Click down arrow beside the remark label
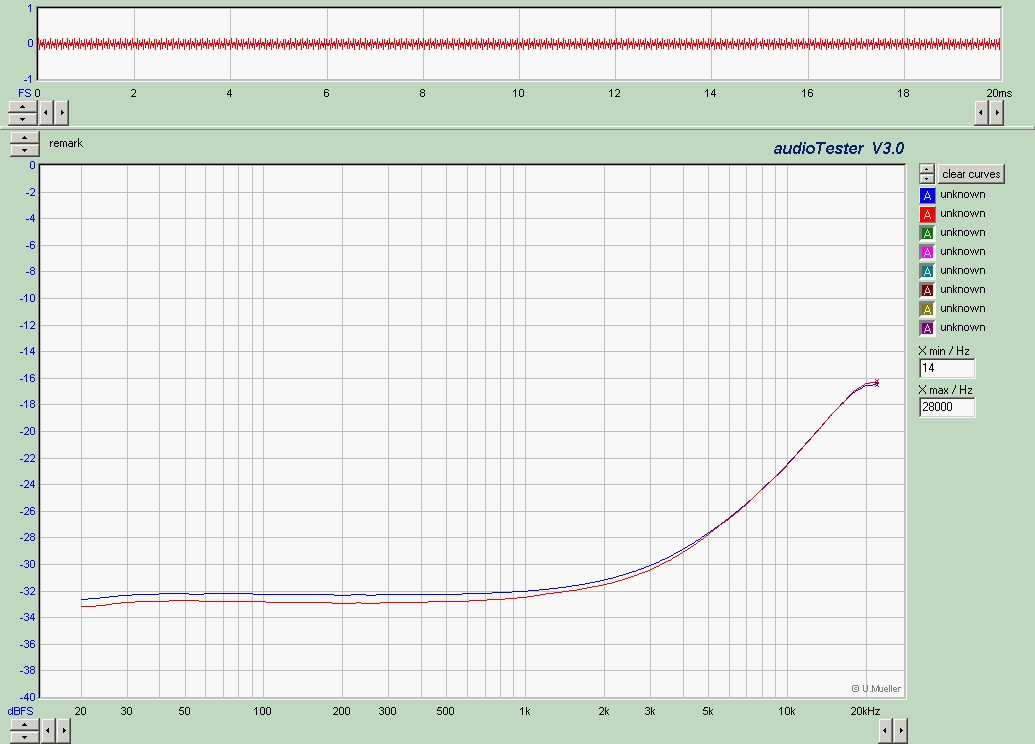 [24, 150]
